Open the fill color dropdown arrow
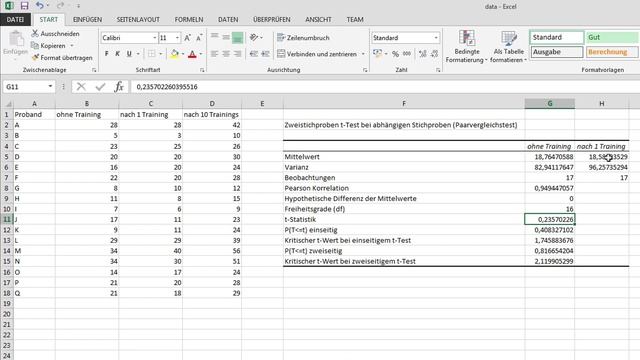The height and width of the screenshot is (360, 640). [x=182, y=54]
